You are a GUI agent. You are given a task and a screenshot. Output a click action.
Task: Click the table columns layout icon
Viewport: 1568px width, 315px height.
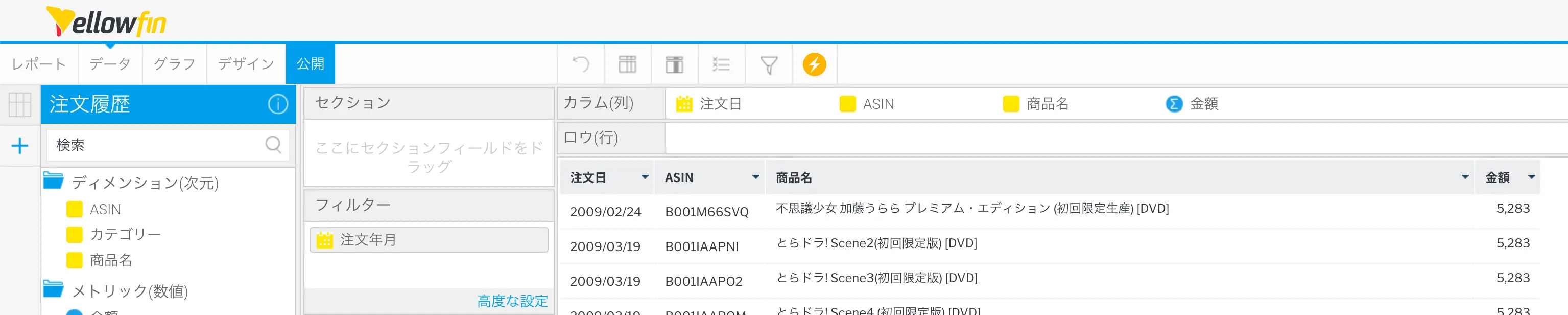[627, 64]
